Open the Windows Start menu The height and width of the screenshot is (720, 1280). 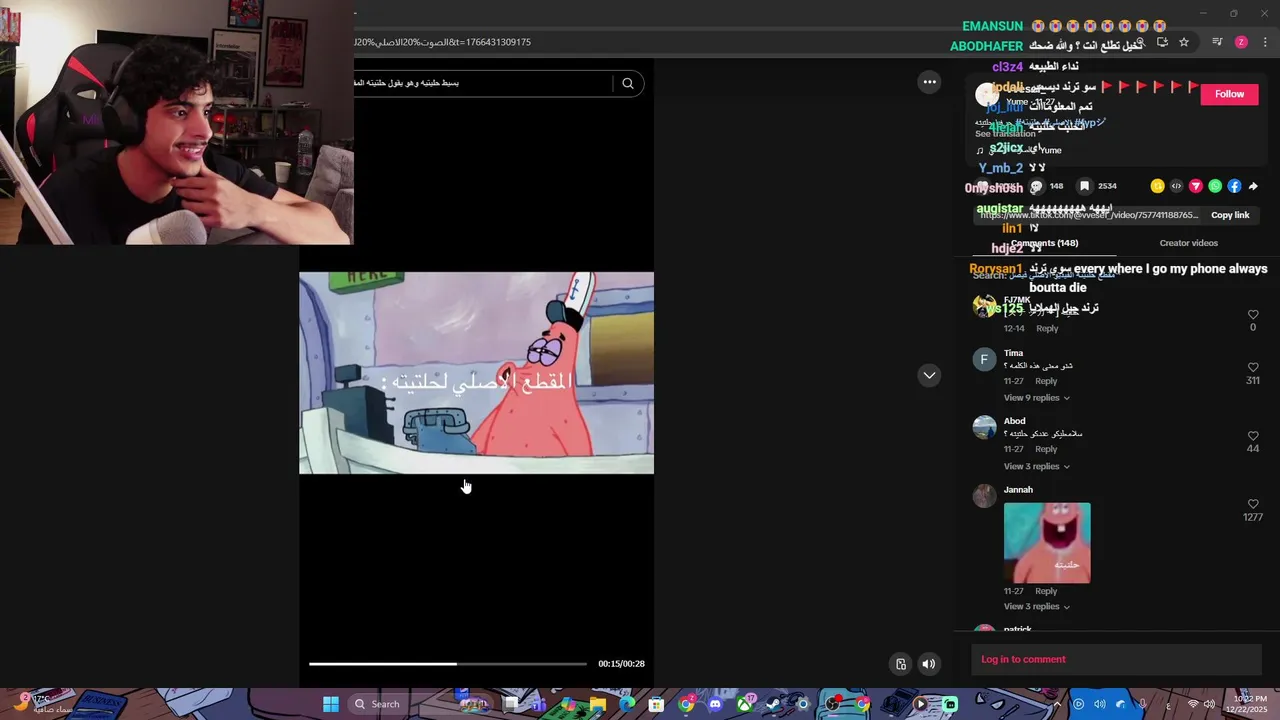[330, 704]
